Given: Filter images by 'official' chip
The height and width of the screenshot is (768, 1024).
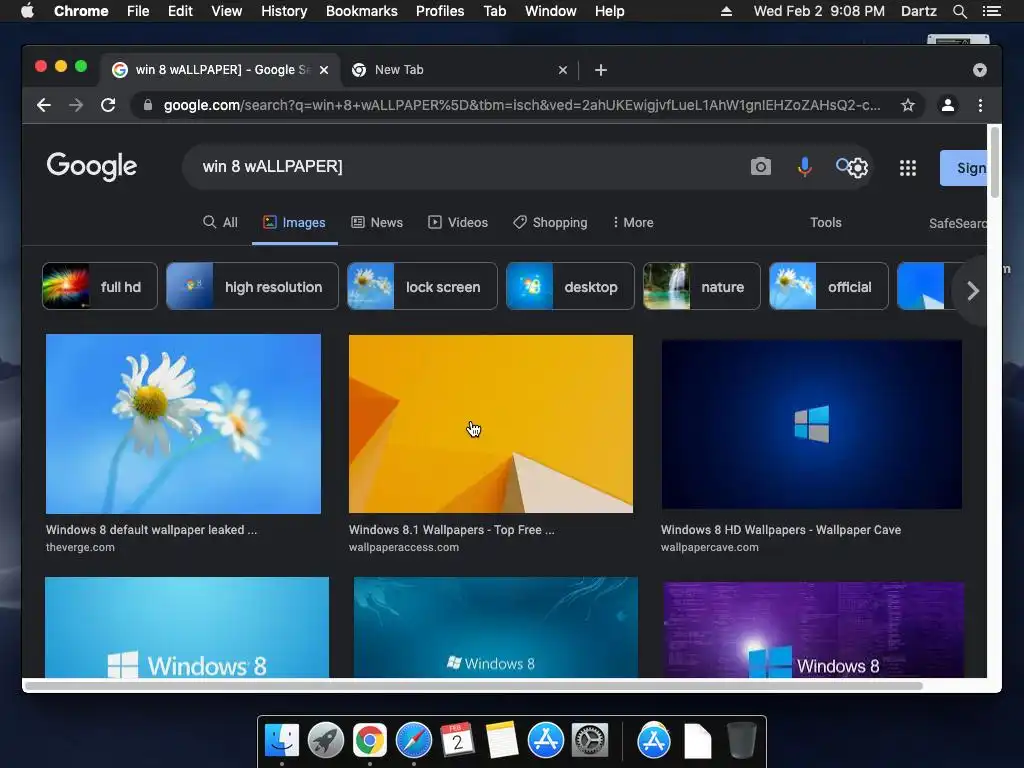Looking at the screenshot, I should (829, 286).
